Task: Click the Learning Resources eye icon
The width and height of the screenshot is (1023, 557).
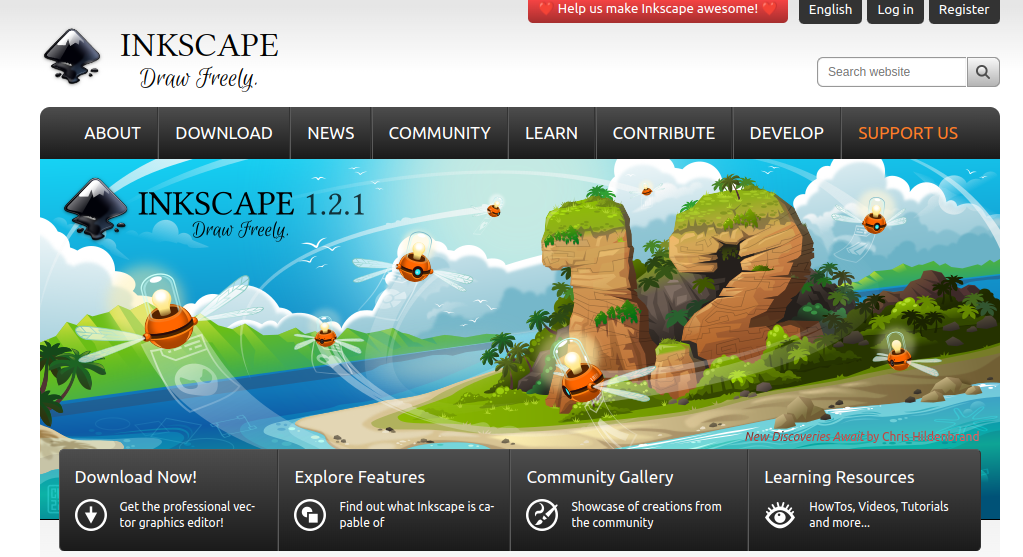Action: click(780, 515)
